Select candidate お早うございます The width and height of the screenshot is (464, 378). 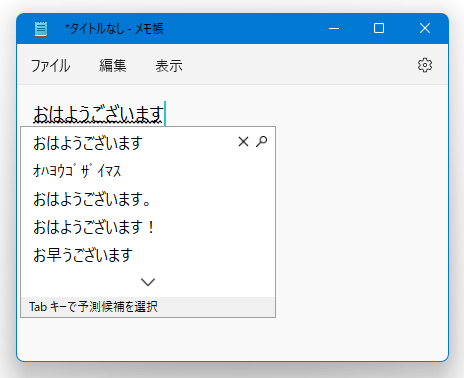83,255
